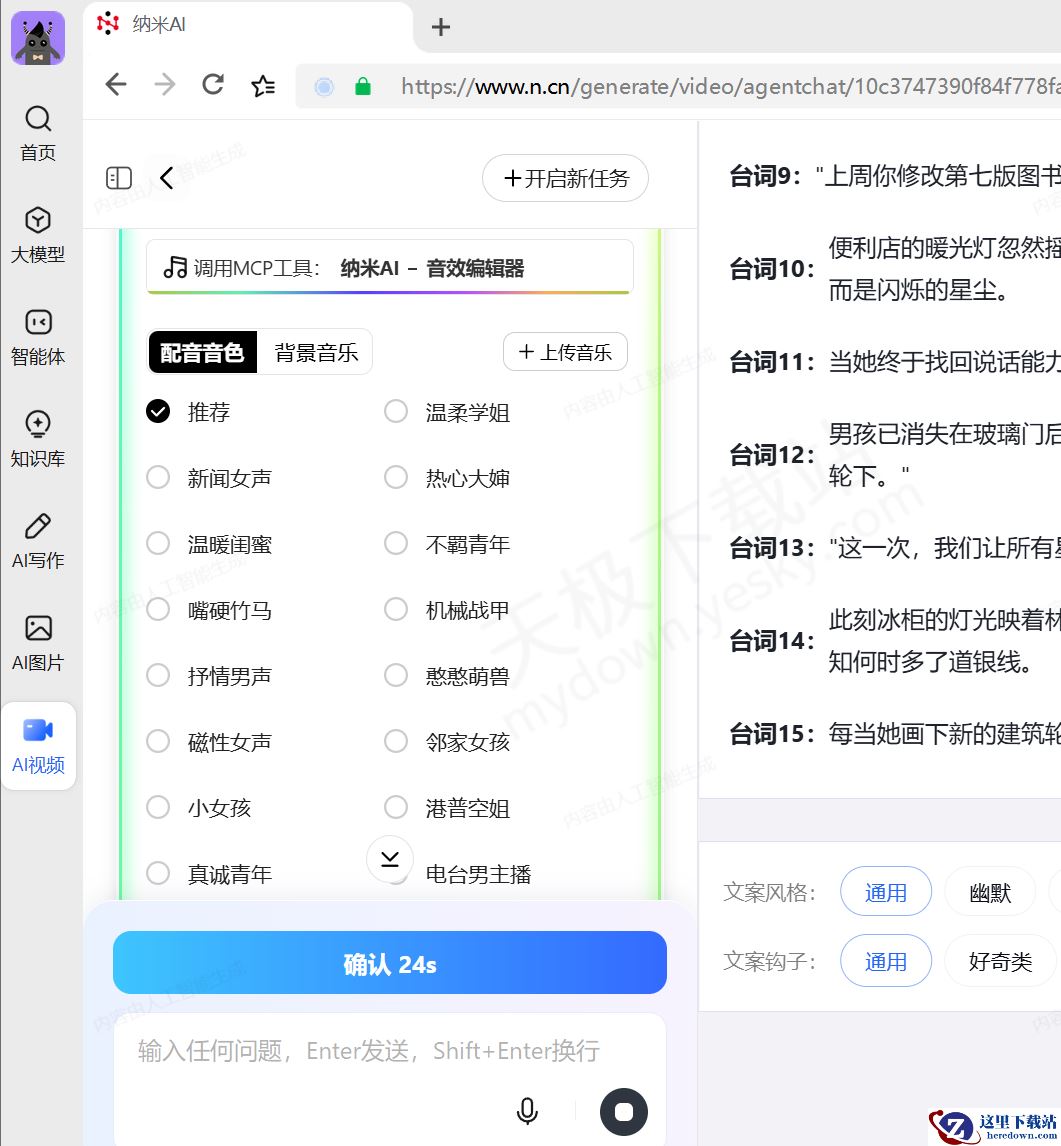Open the 知识库 sidebar icon

38,424
